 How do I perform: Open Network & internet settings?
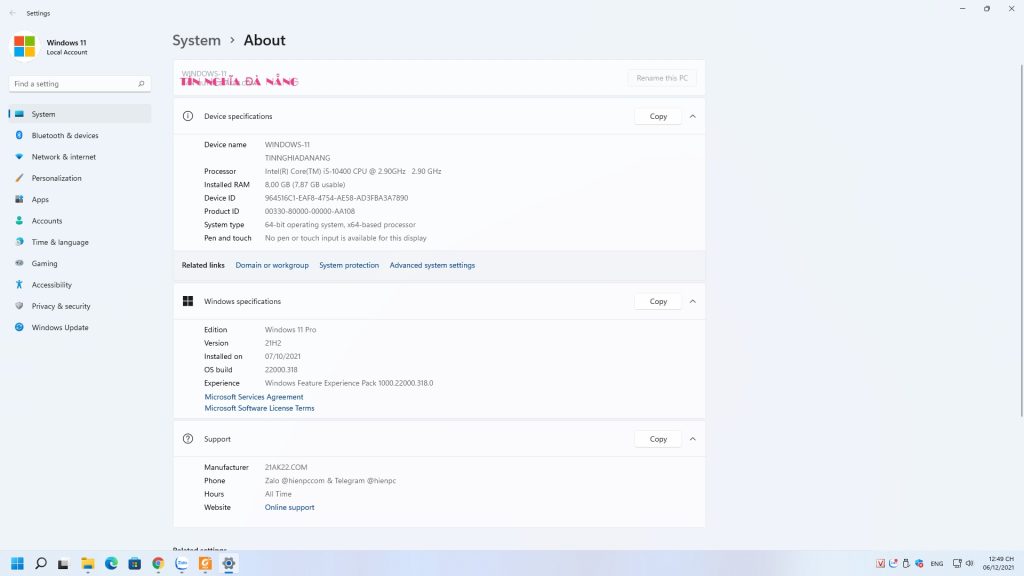click(x=80, y=157)
